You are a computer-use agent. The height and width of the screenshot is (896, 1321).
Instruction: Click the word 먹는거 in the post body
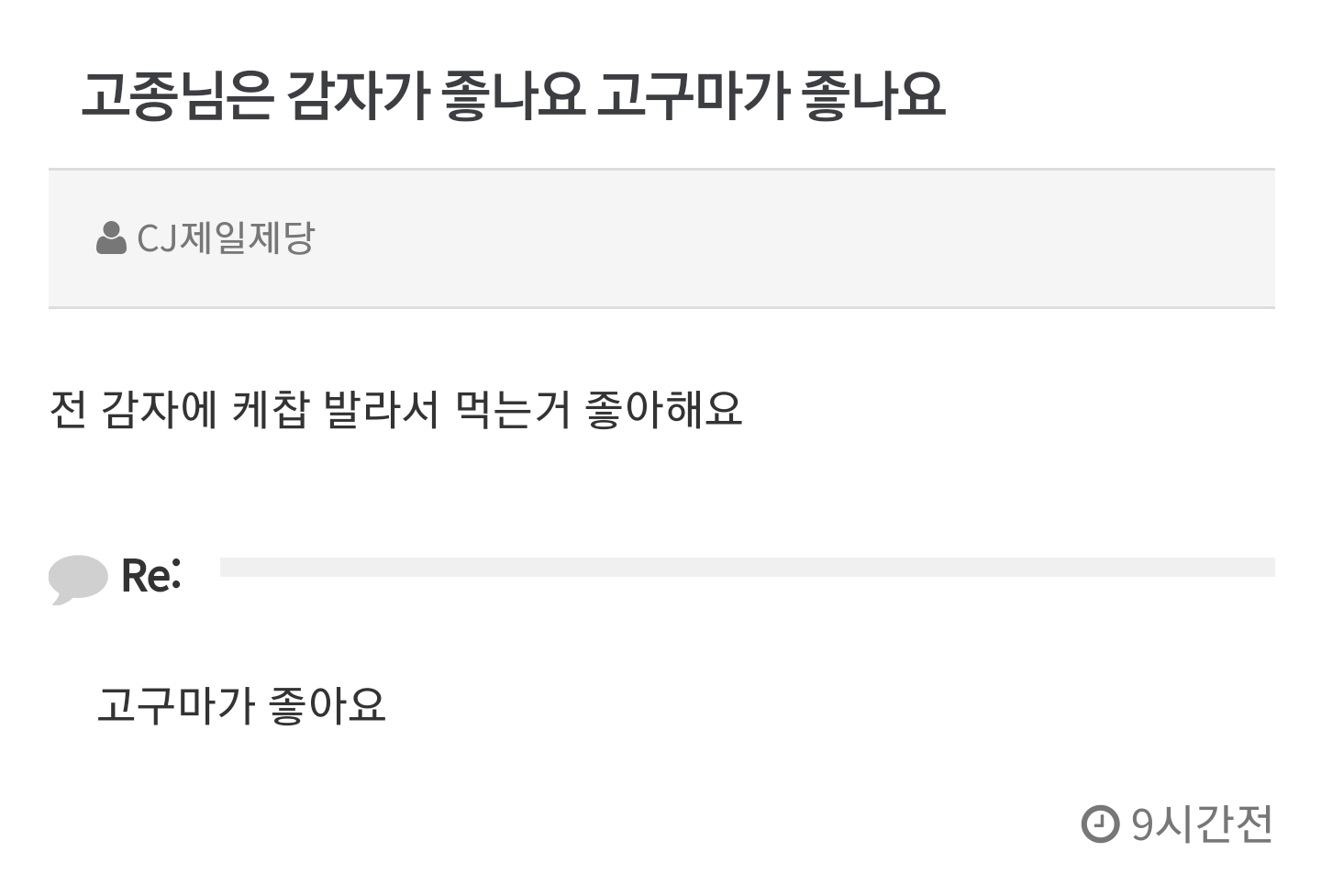[x=513, y=409]
